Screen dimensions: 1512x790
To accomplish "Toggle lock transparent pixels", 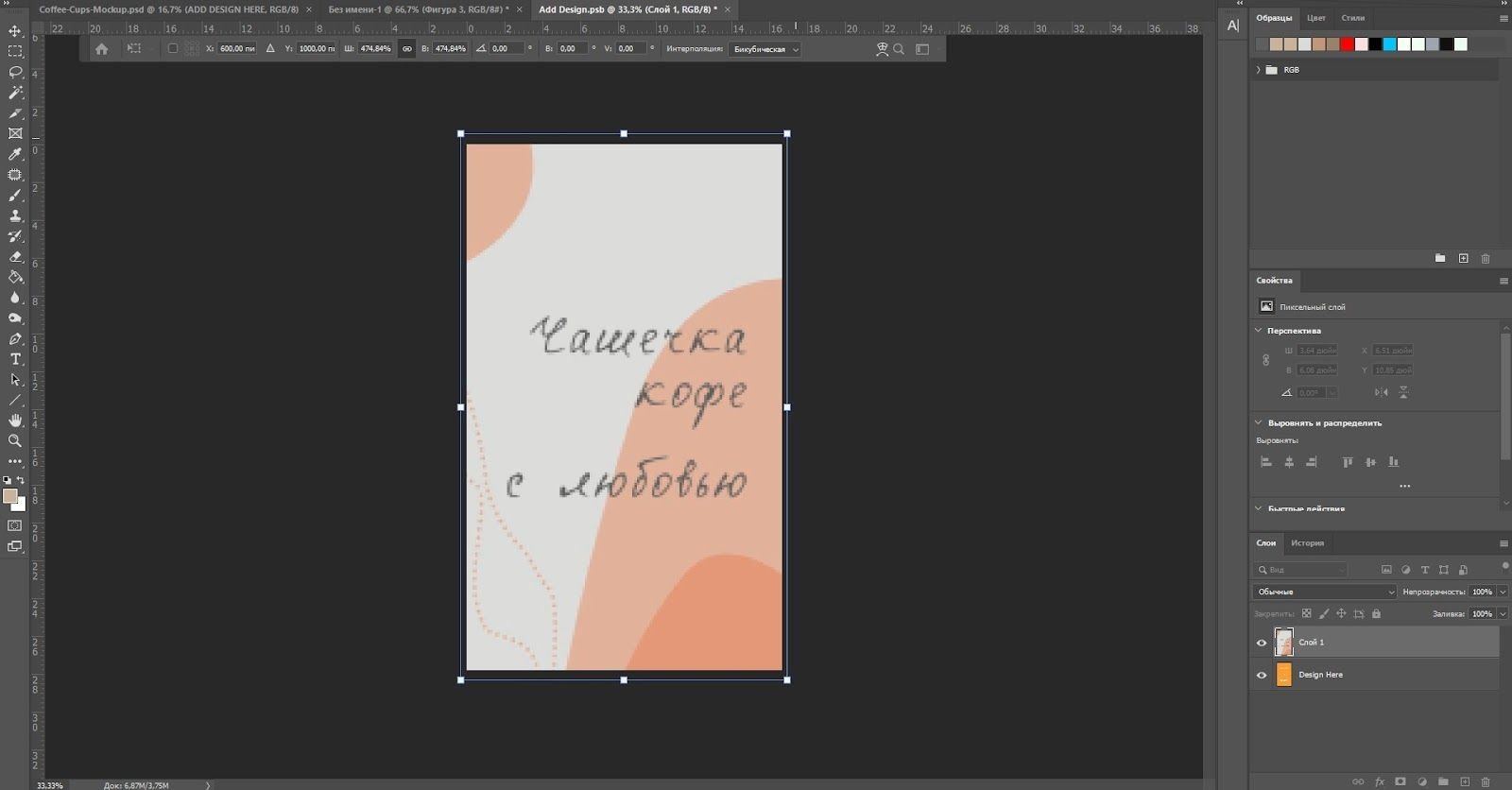I will pos(1307,613).
